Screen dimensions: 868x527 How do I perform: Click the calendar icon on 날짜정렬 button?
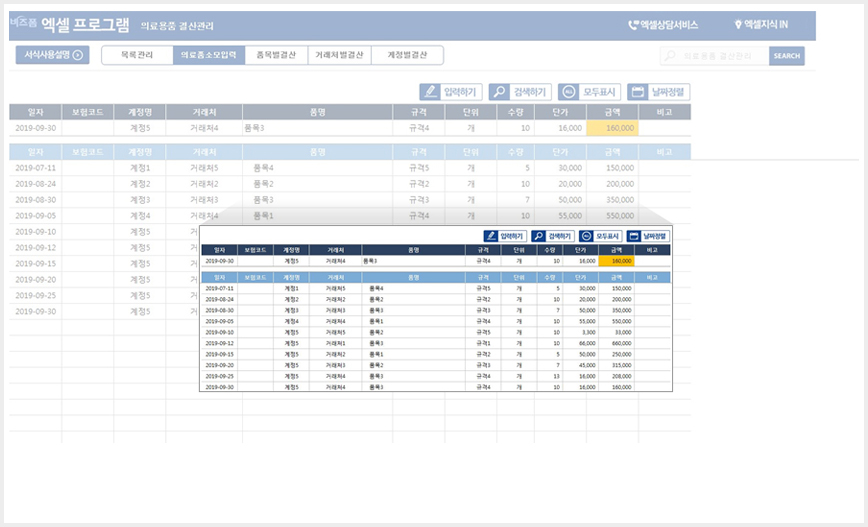point(638,92)
